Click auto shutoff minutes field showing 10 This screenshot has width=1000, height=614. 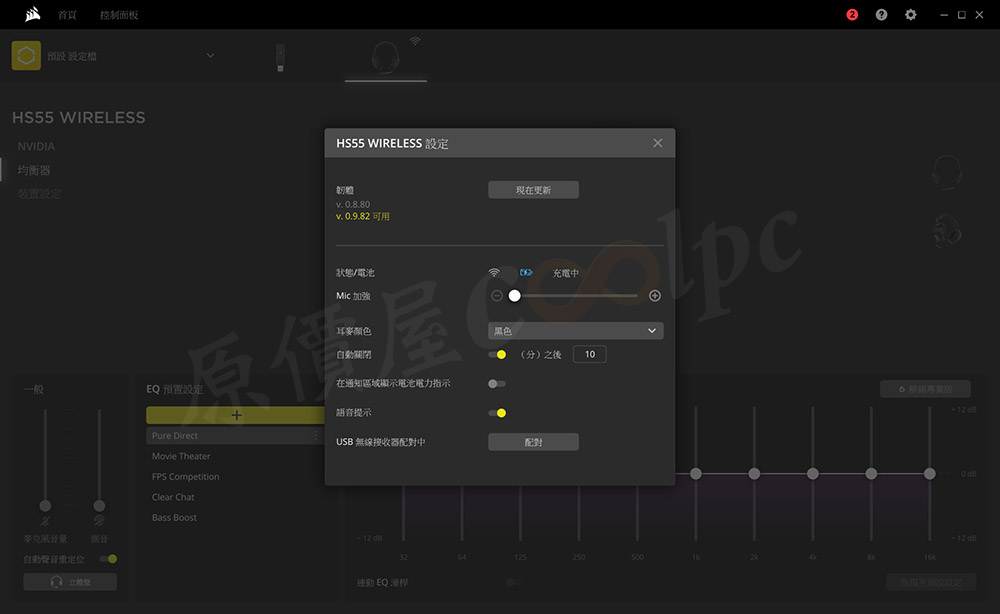pos(590,355)
